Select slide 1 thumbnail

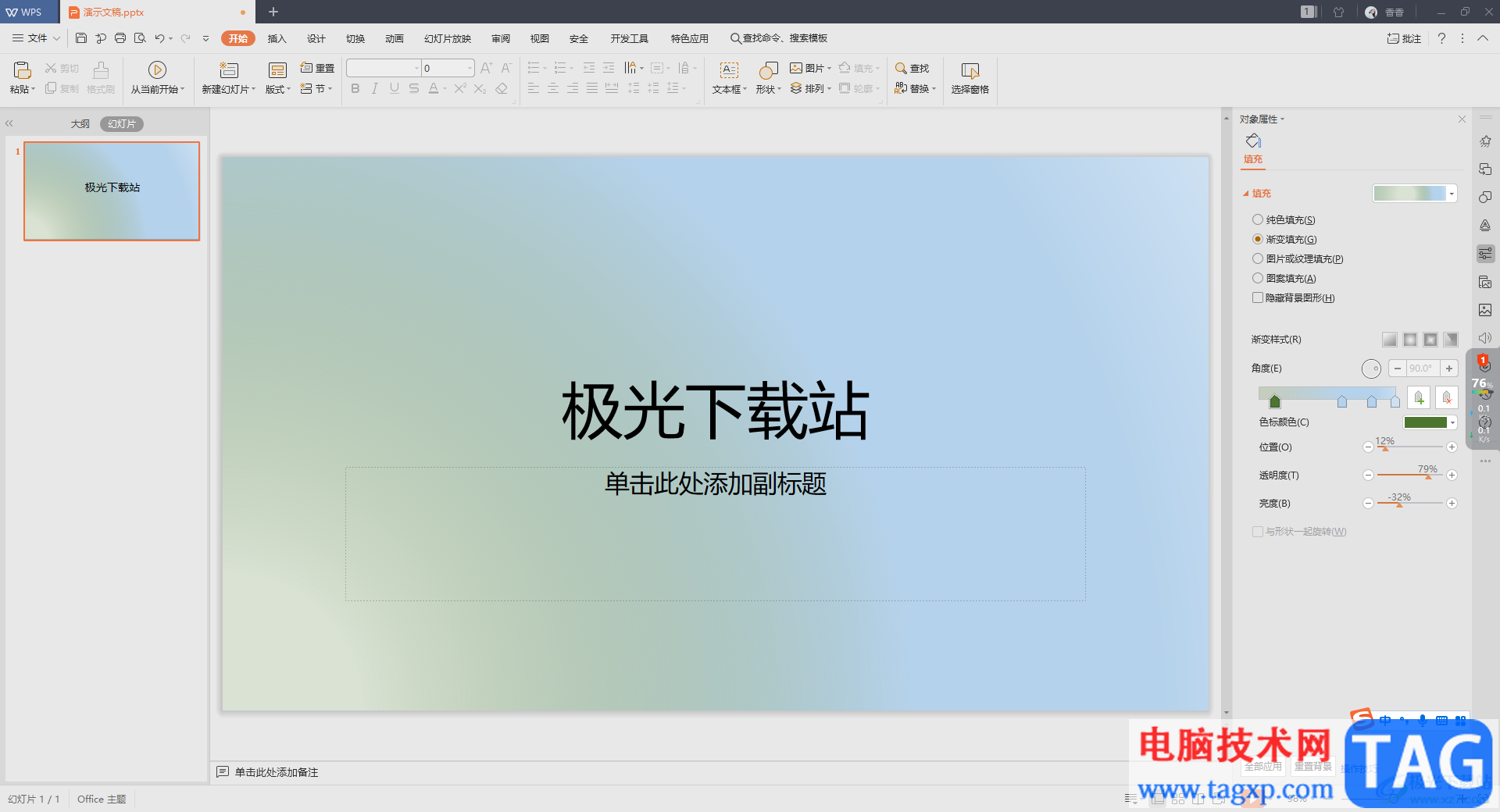tap(112, 191)
